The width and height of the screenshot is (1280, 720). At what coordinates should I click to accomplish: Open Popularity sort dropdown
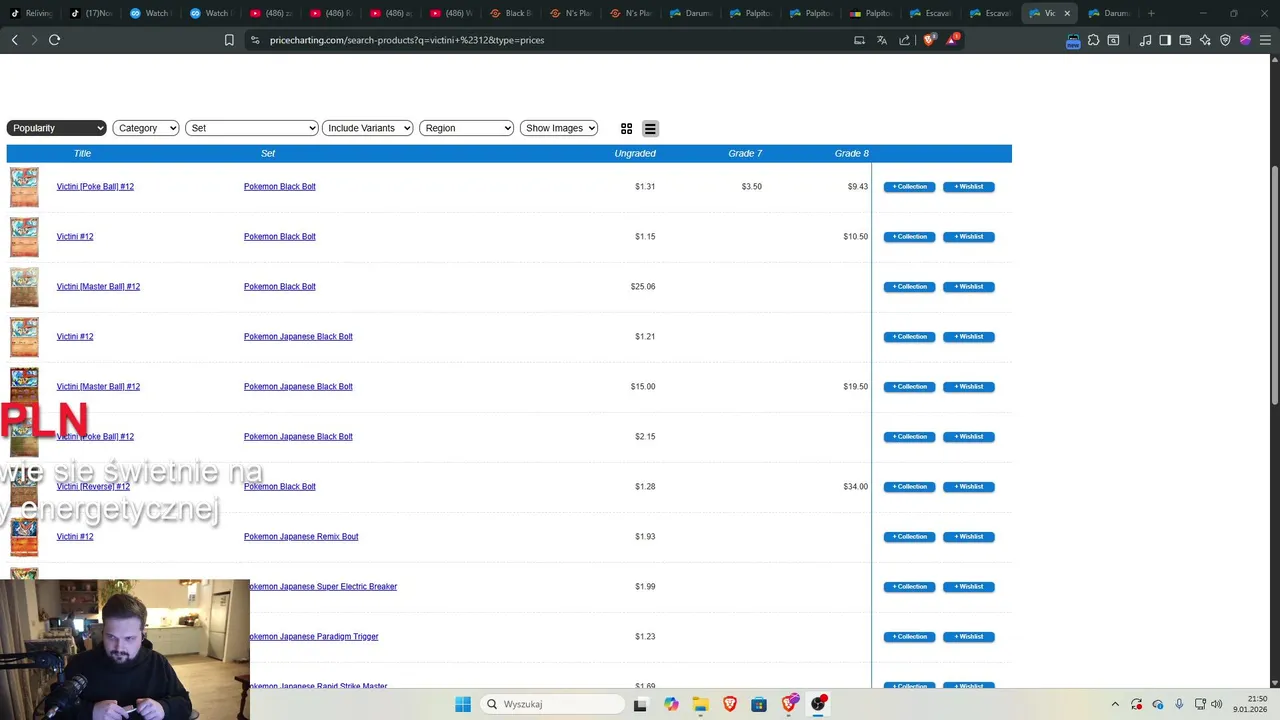[x=56, y=128]
